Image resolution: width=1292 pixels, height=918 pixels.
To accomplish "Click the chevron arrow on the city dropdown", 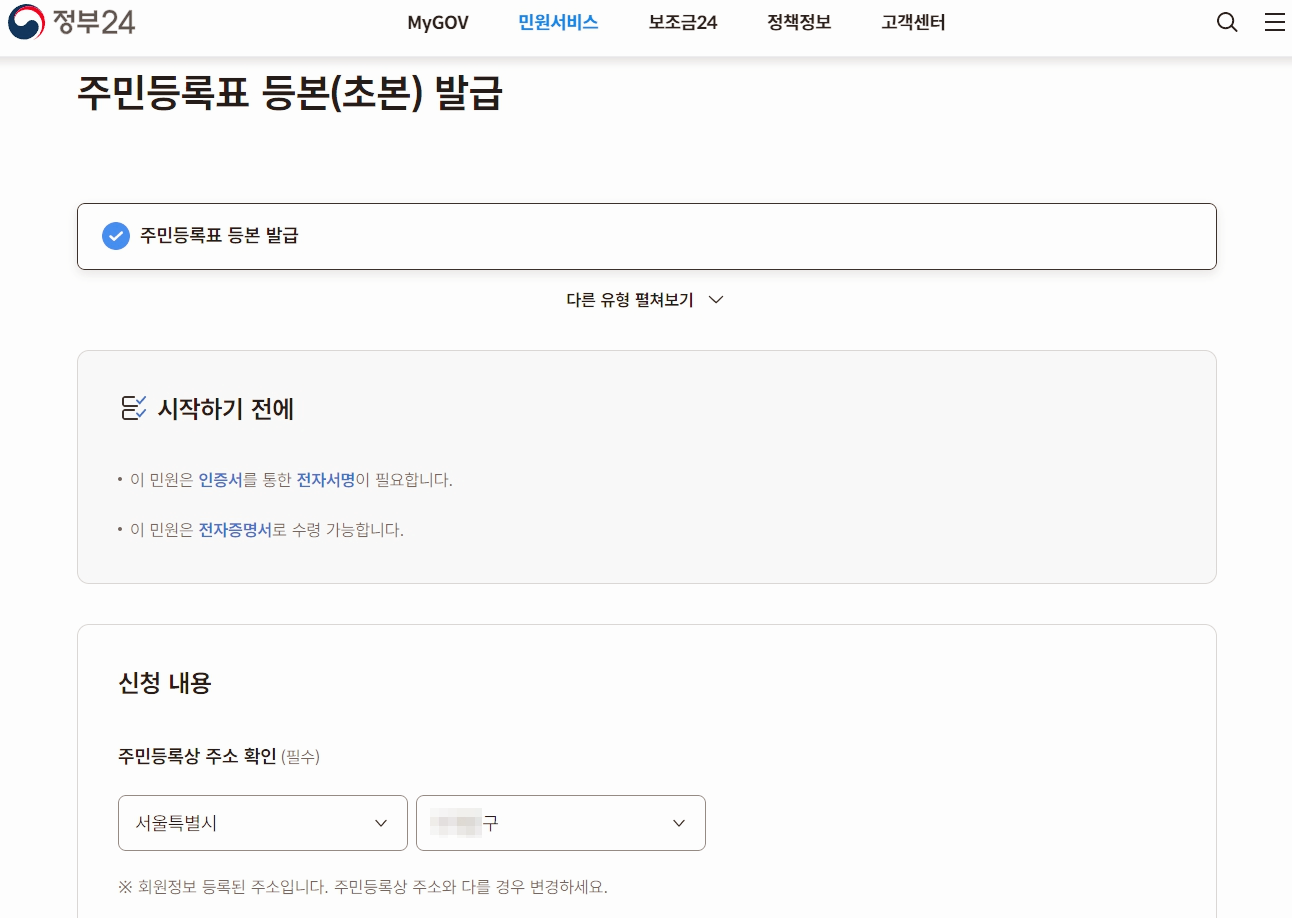I will [380, 822].
